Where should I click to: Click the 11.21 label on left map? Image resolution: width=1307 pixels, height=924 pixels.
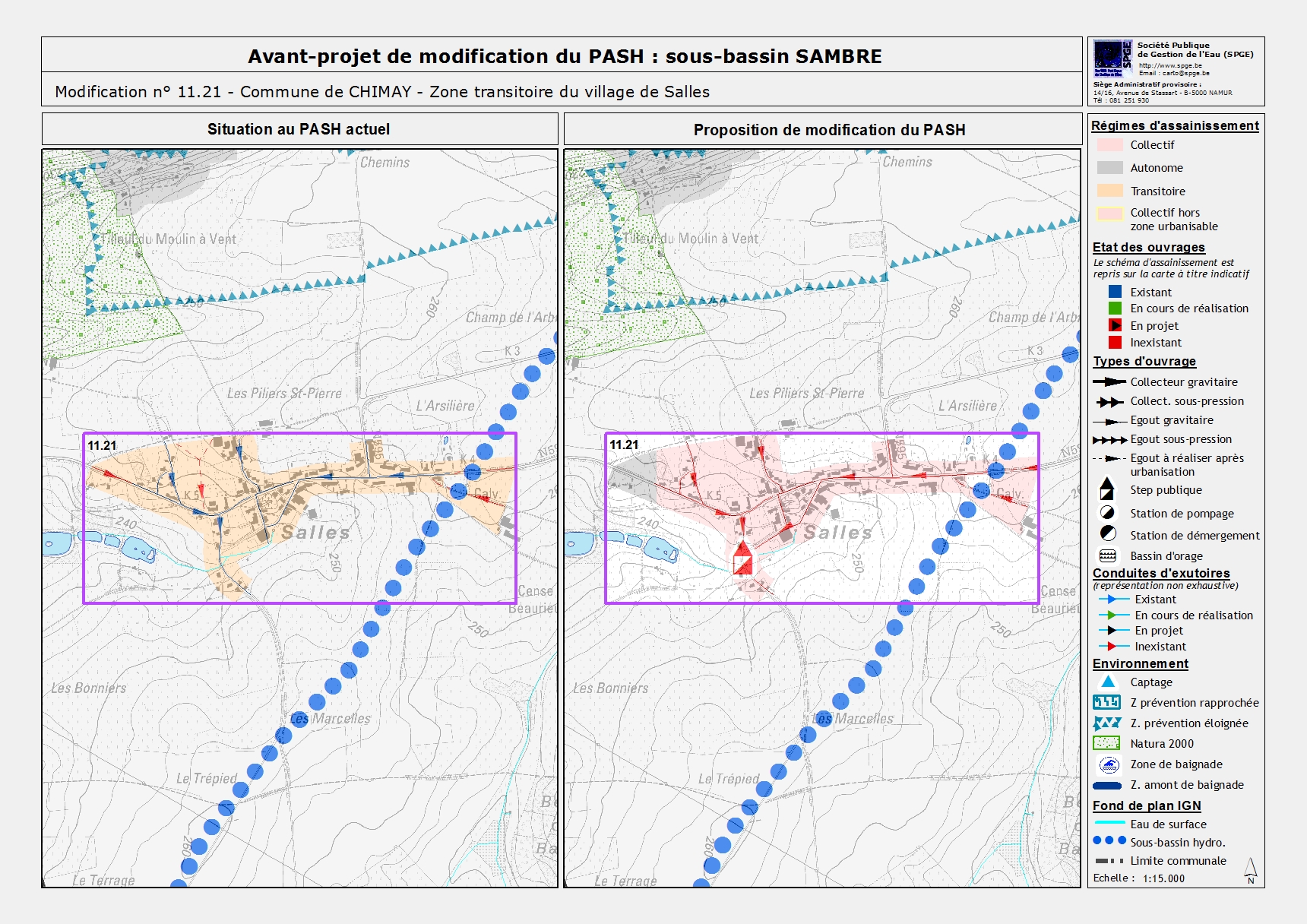pyautogui.click(x=102, y=445)
